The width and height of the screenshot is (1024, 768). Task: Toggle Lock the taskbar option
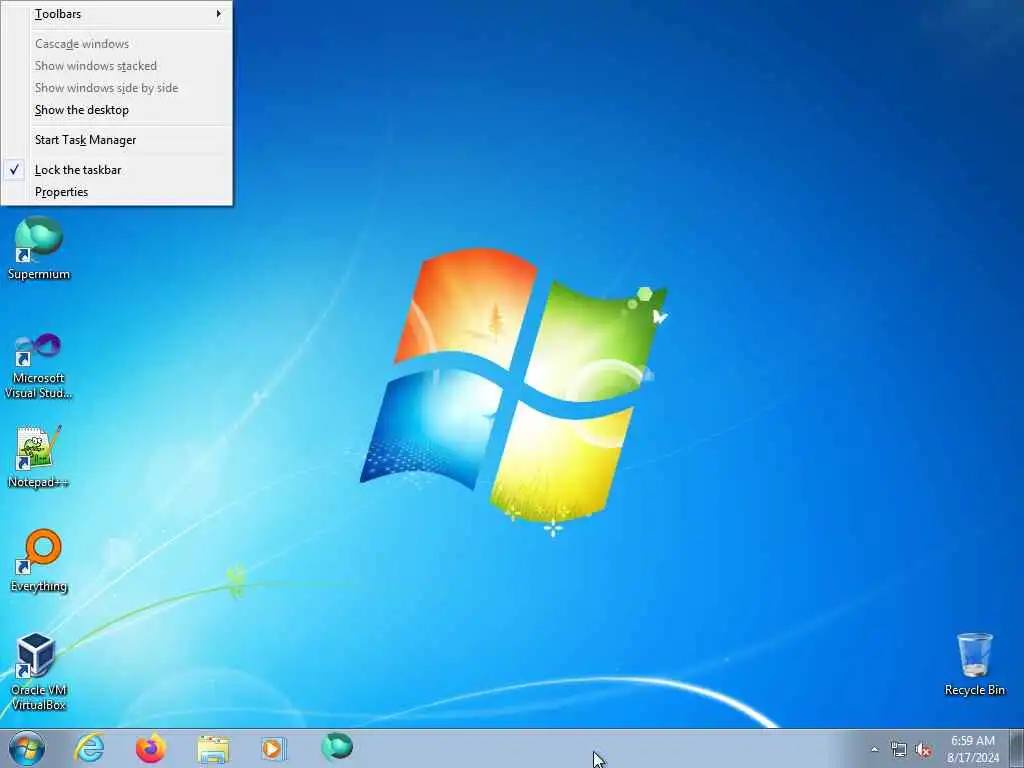117,170
